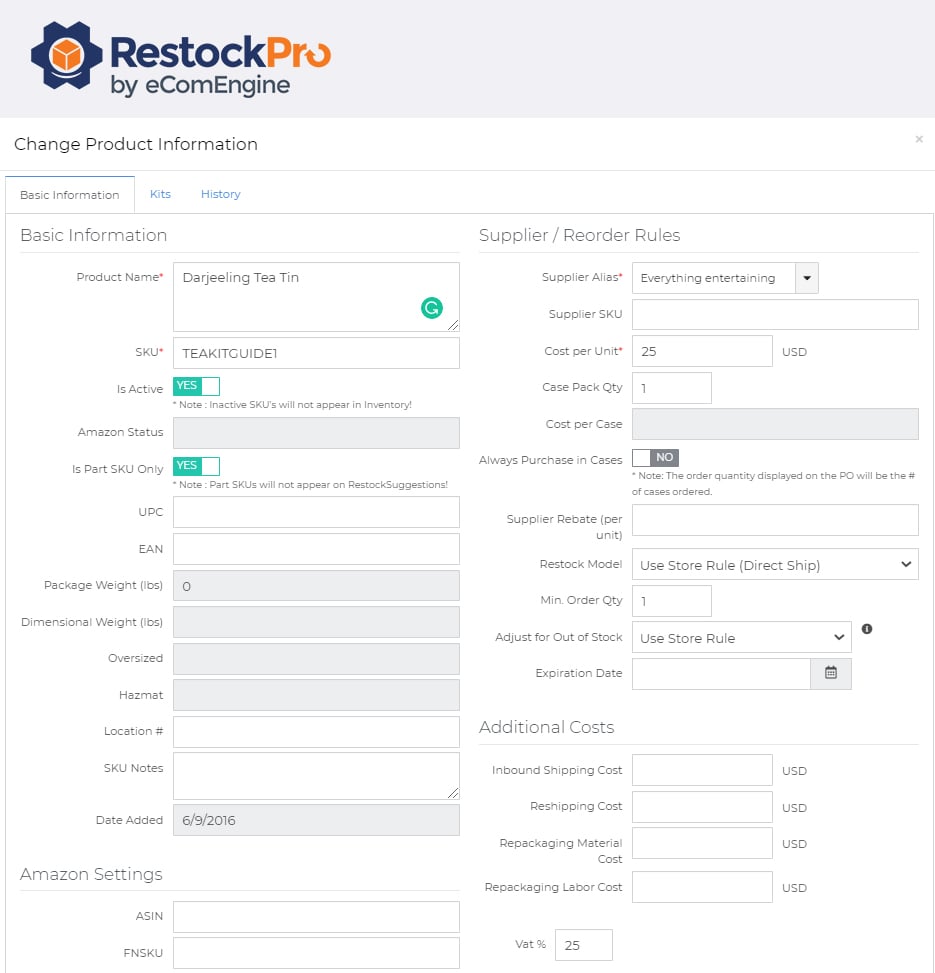The height and width of the screenshot is (973, 935).
Task: Click the SKU input showing TEAKITGUIDE1
Action: click(317, 352)
